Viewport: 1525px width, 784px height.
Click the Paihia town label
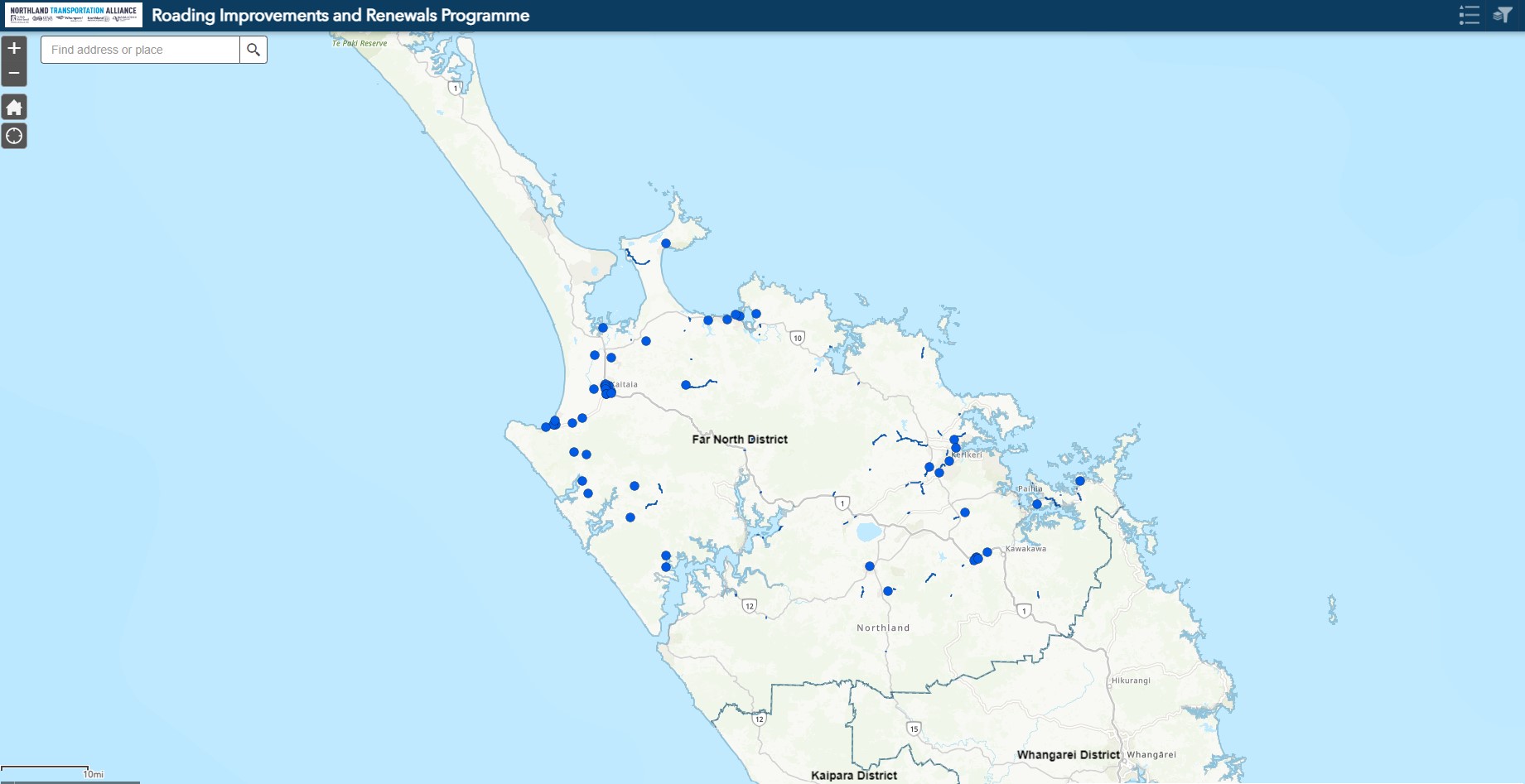coord(1030,488)
